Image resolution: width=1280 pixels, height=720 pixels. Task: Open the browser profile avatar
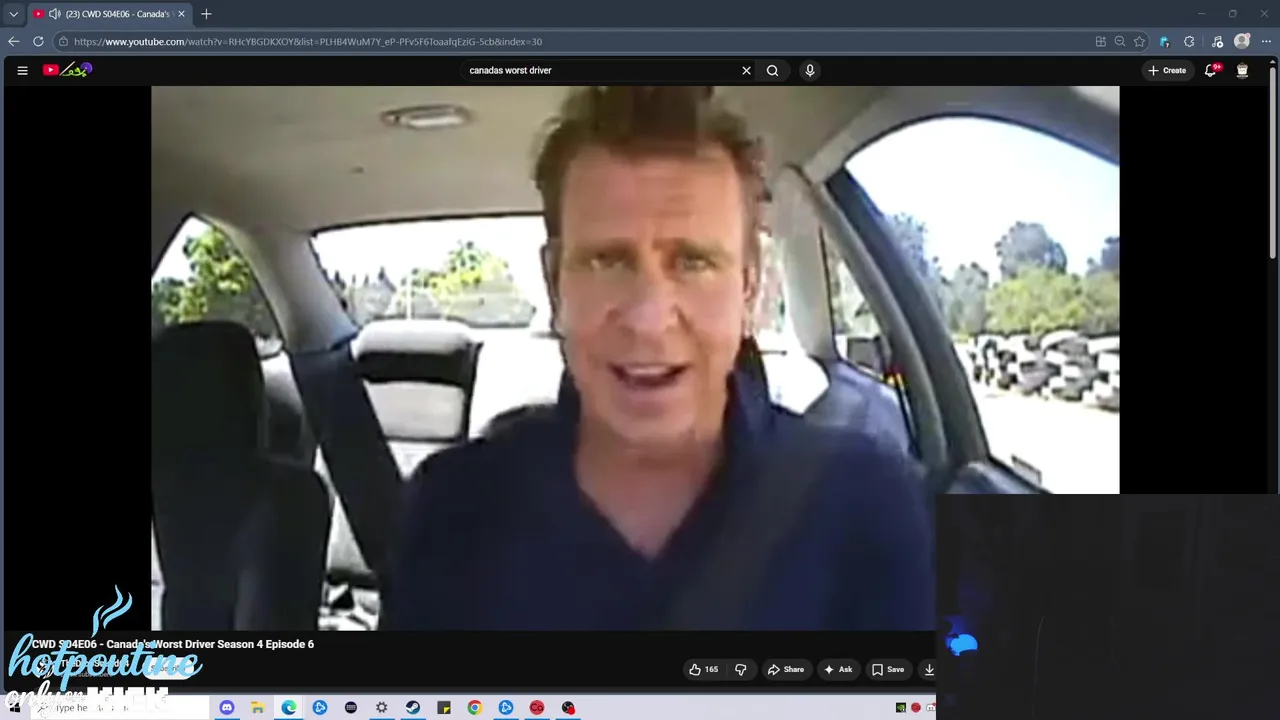point(1242,41)
